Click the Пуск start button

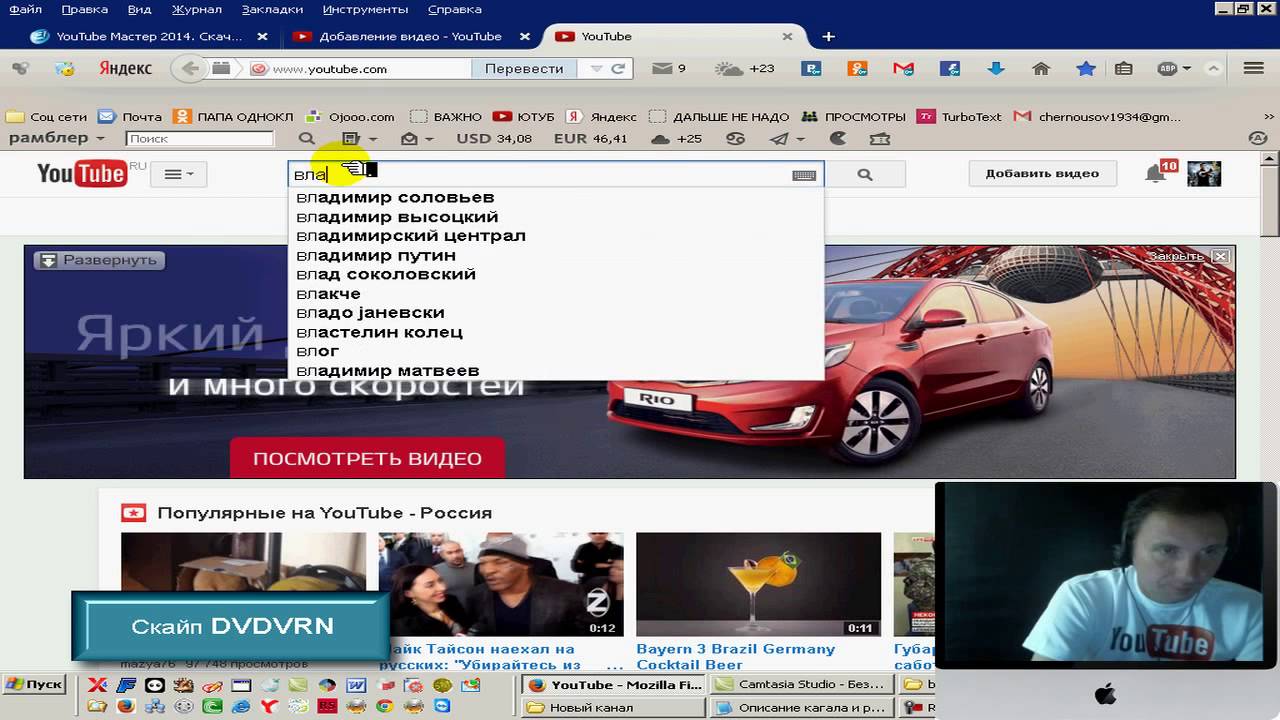click(x=34, y=685)
